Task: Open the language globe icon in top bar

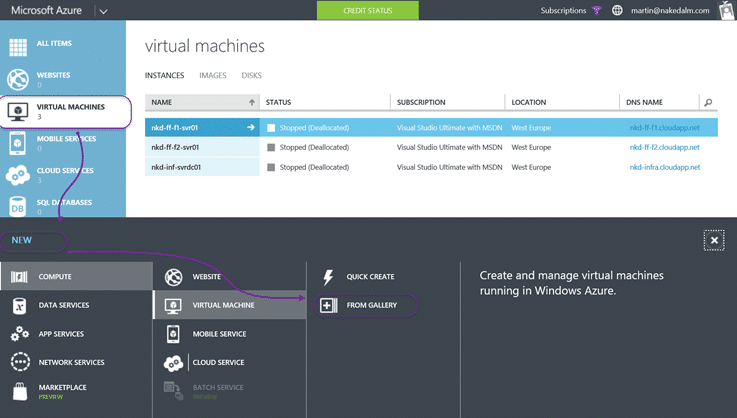Action: [x=617, y=10]
